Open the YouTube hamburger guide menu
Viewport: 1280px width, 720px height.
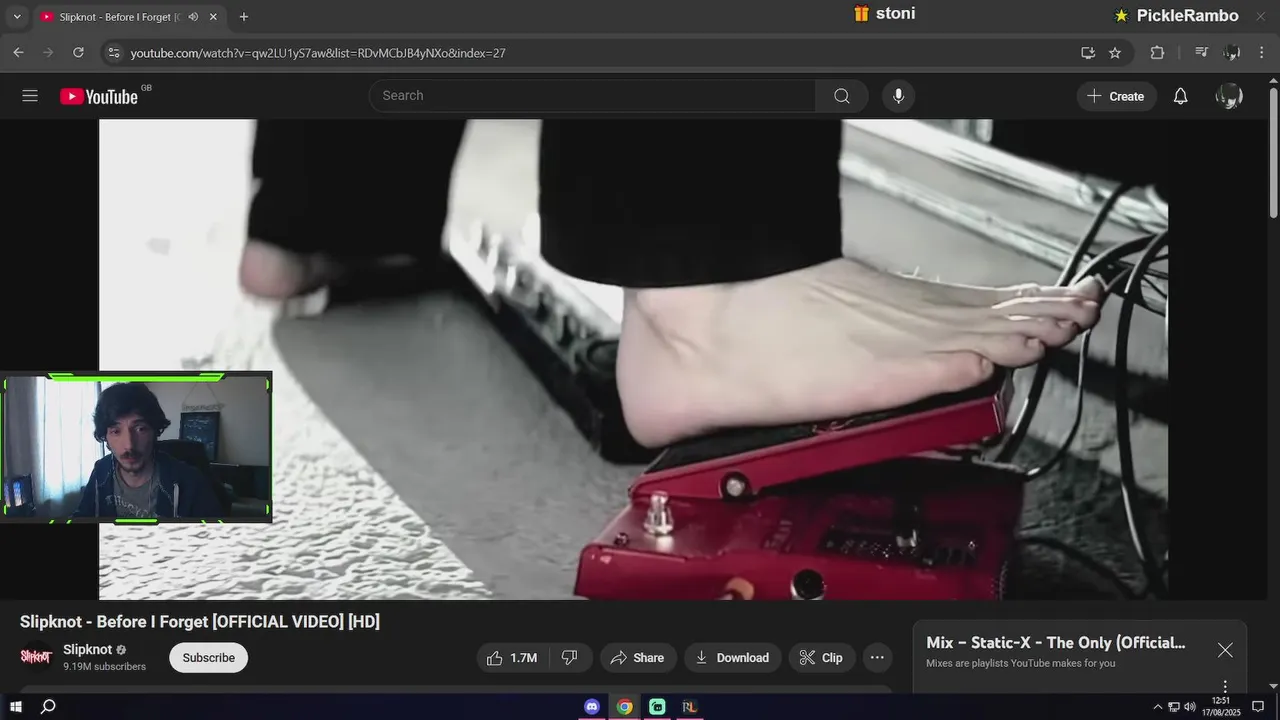pyautogui.click(x=30, y=96)
